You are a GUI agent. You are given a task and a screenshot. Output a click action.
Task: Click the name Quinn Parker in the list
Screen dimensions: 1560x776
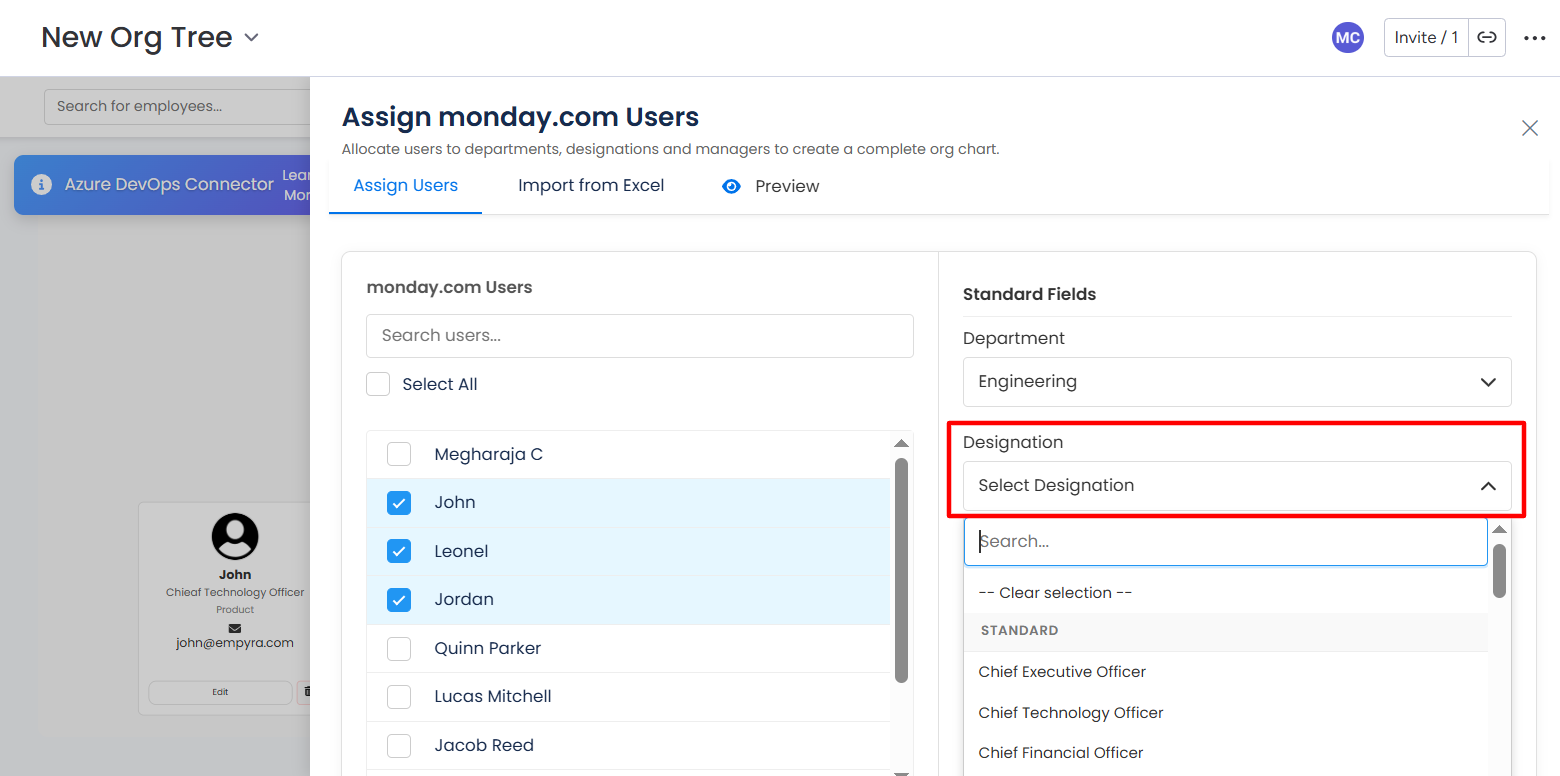487,648
